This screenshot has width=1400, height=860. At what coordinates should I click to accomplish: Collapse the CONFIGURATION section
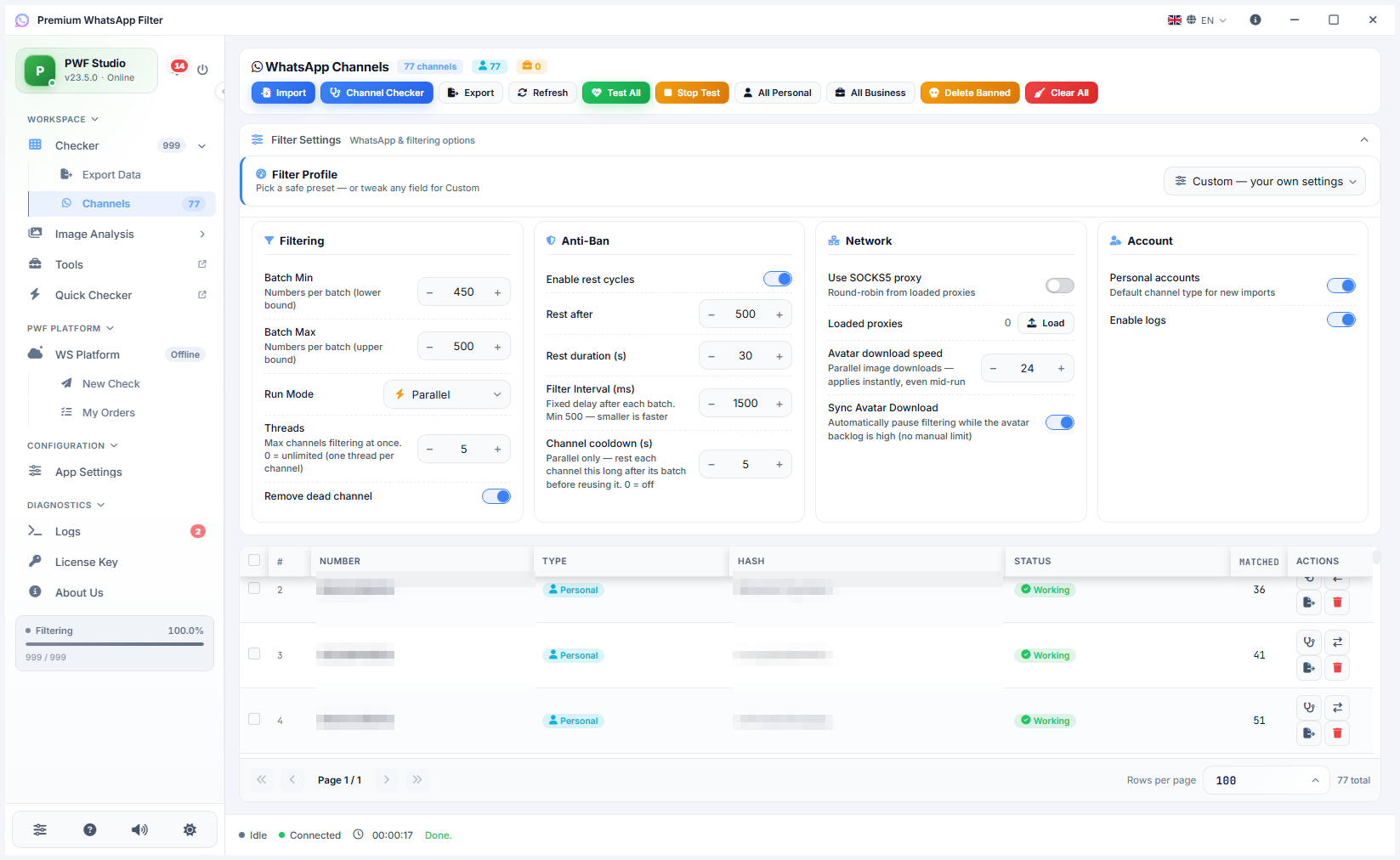point(72,445)
